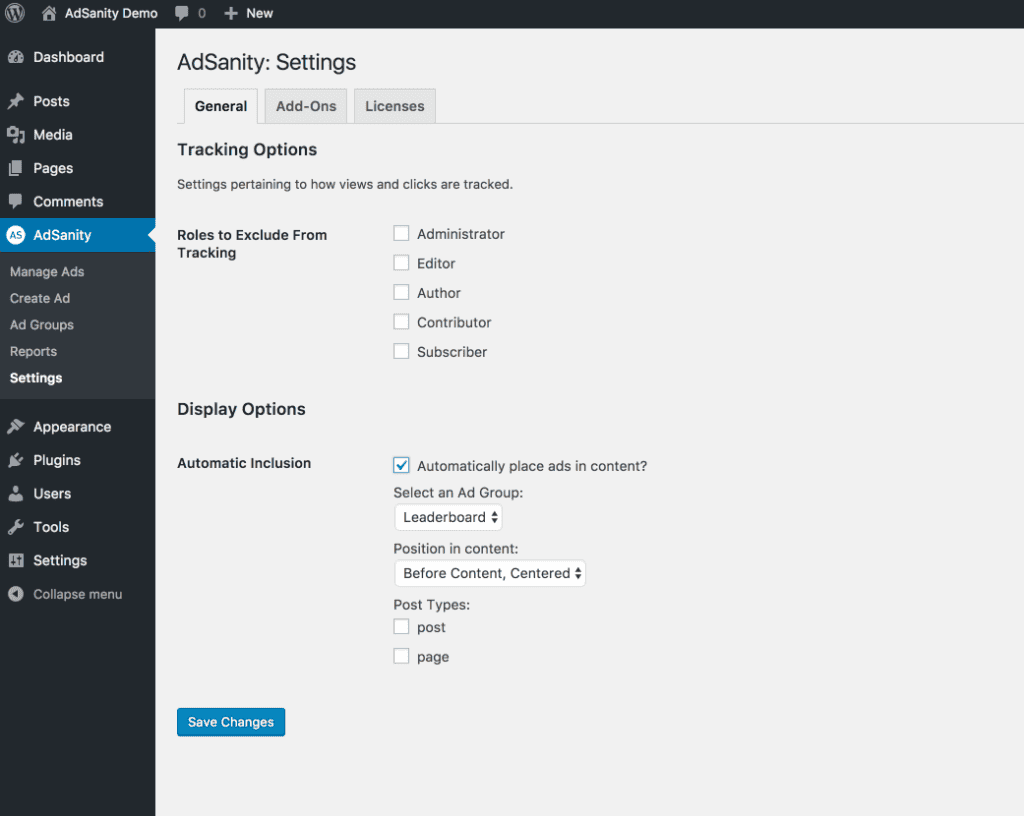
Task: Switch to the Add-Ons tab
Action: pyautogui.click(x=305, y=105)
